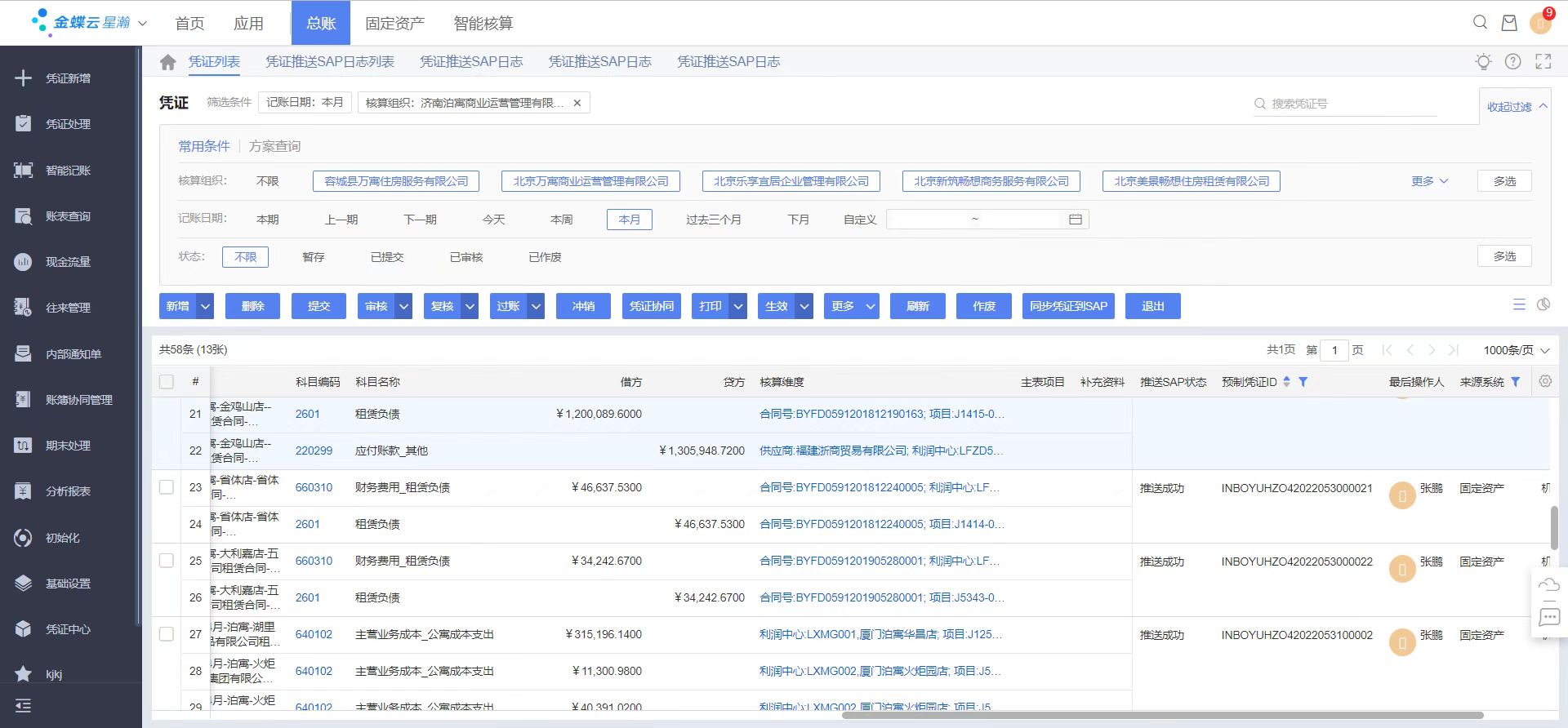The image size is (1568, 728).
Task: Select the 暂存 status filter
Action: coord(314,257)
